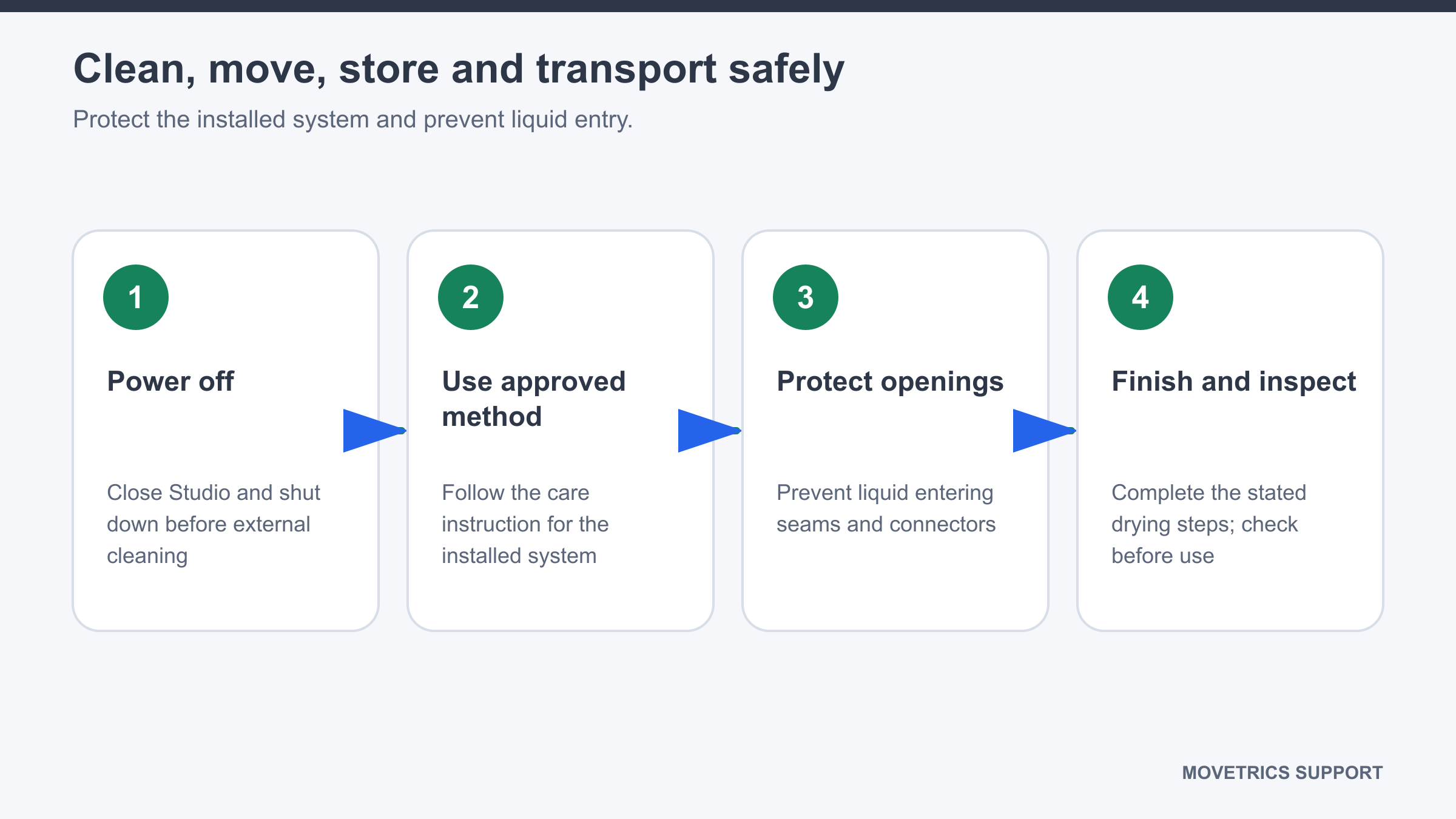Screen dimensions: 1456x819
Task: Click the green step 2 circle
Action: [471, 297]
